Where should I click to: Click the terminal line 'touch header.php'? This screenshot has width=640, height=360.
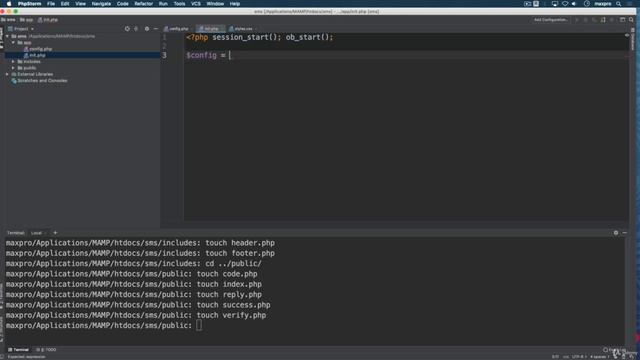[x=140, y=243]
